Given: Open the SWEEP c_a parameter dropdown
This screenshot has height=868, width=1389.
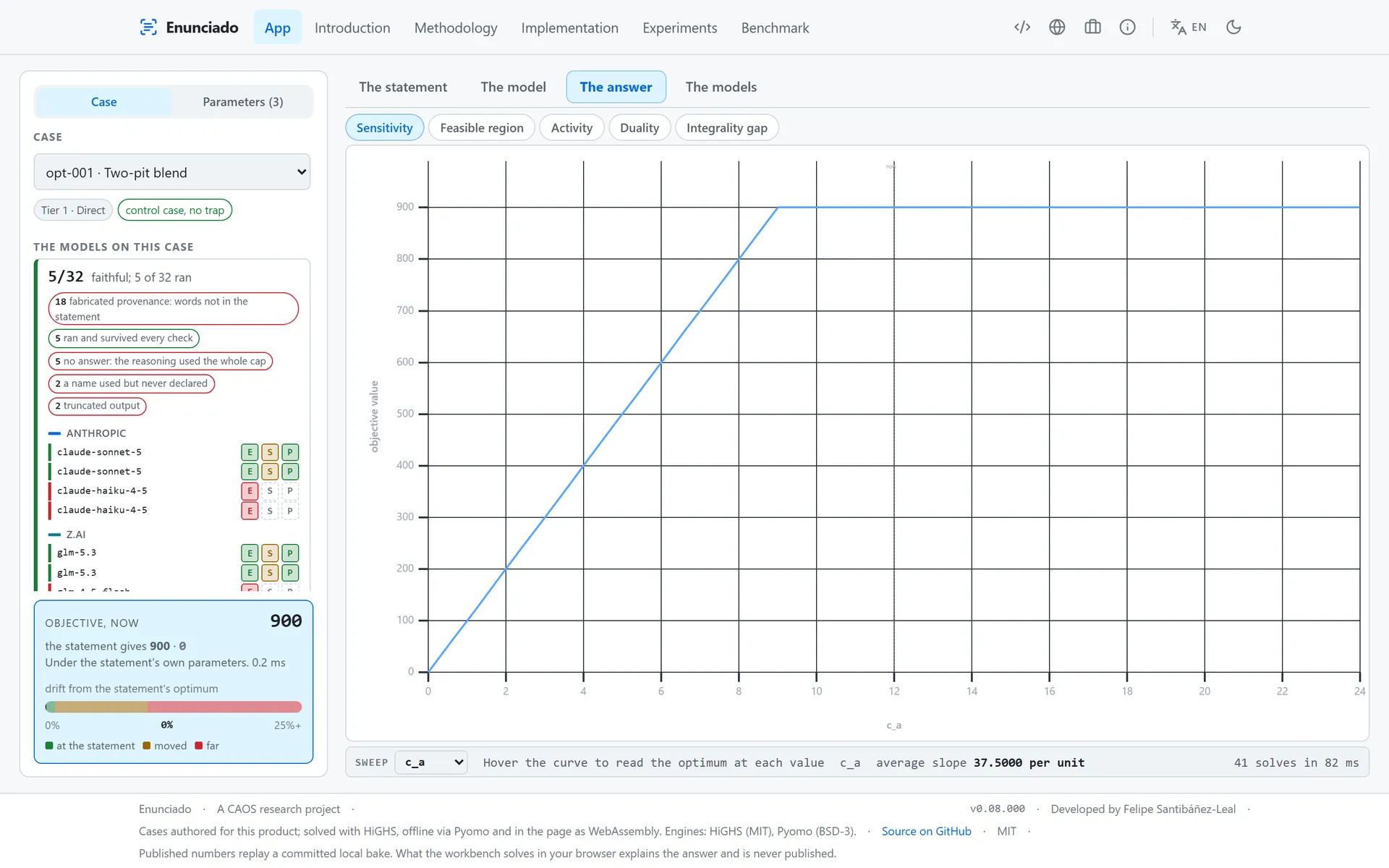Looking at the screenshot, I should pos(431,762).
